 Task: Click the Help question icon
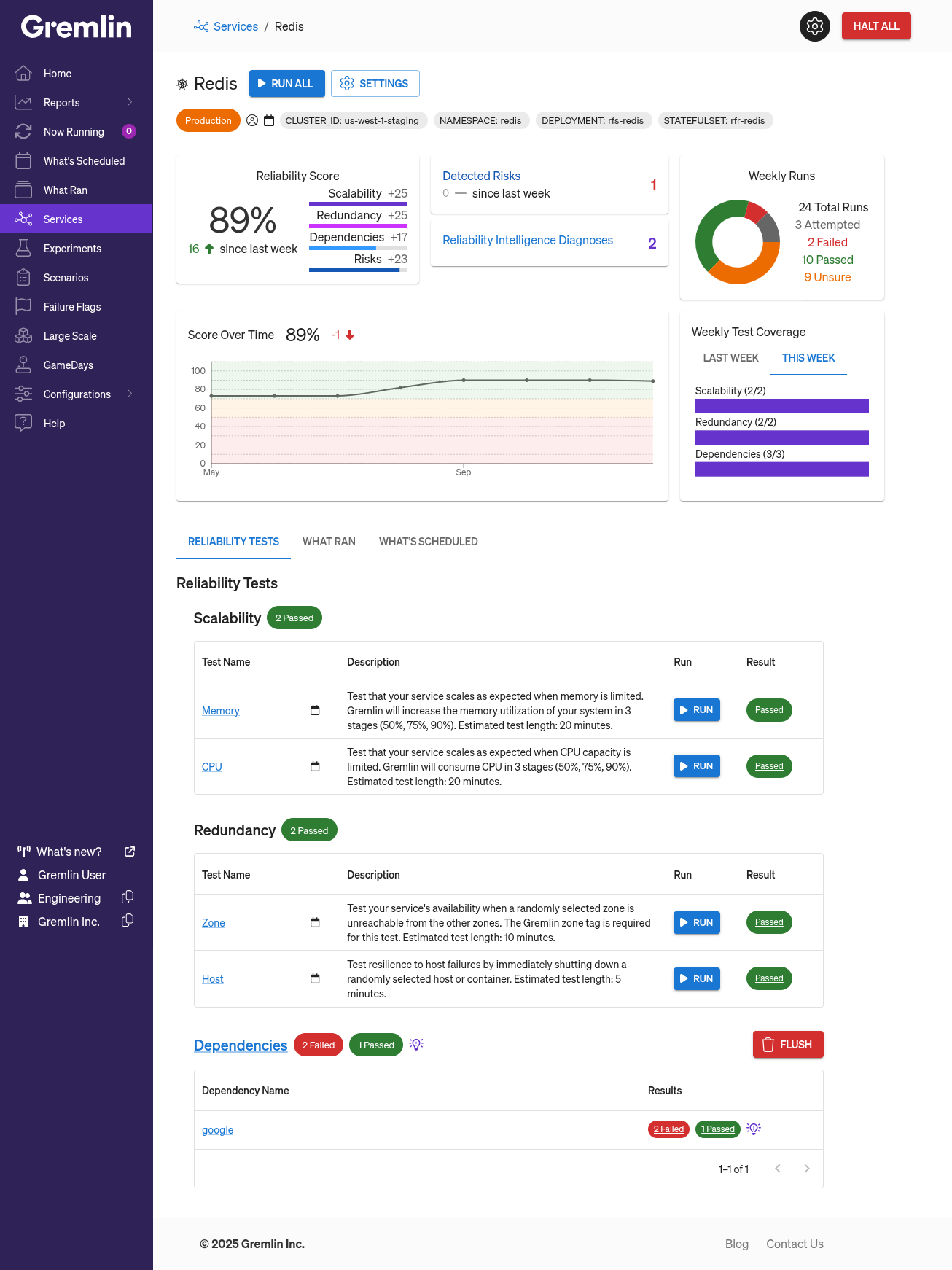(x=23, y=423)
